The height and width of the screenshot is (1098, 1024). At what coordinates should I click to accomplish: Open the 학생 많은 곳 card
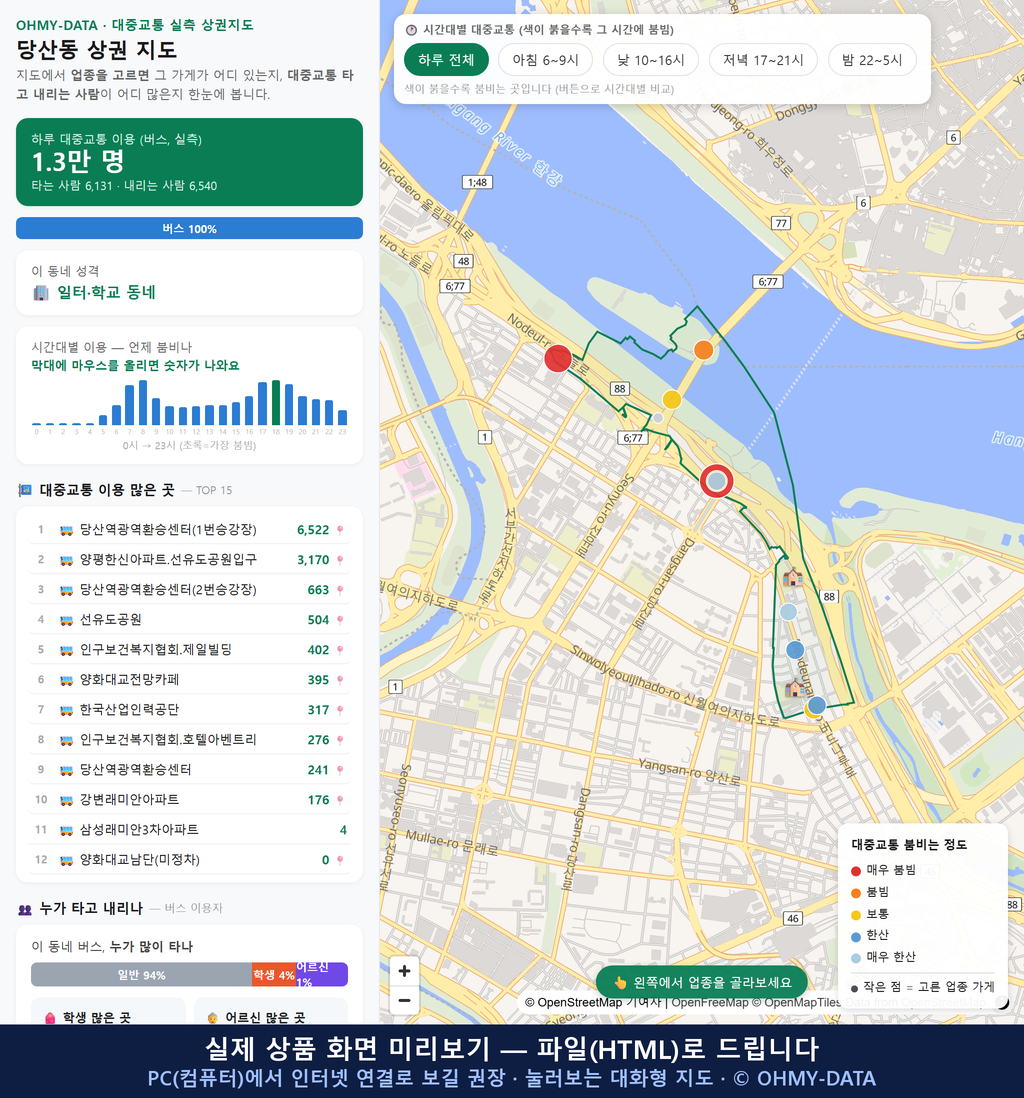tap(109, 1012)
